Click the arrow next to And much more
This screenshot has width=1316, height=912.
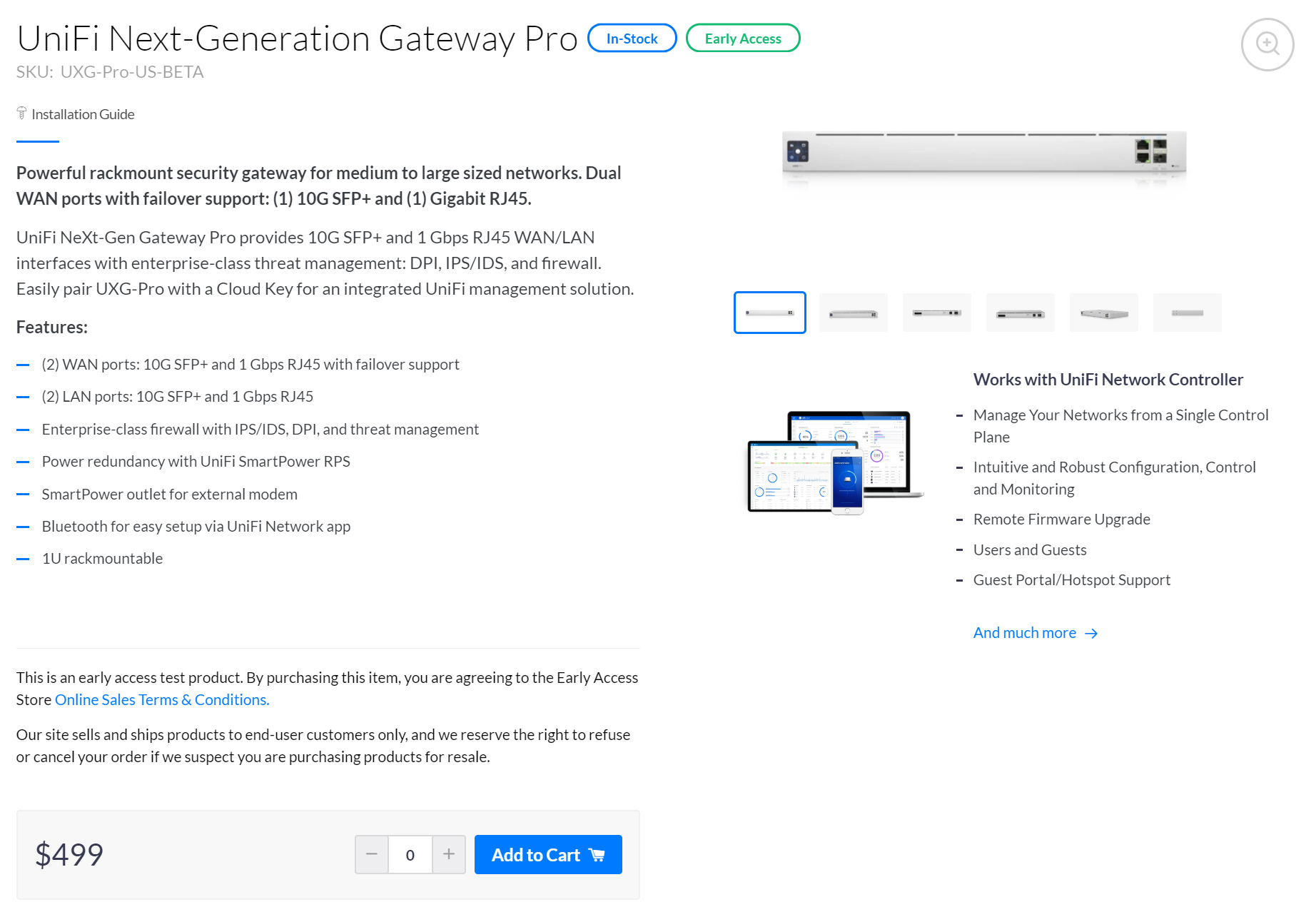(1091, 634)
